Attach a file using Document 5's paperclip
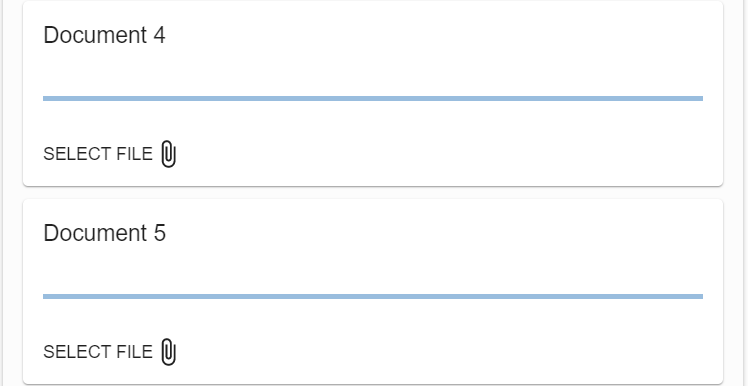Screen dimensions: 749x386 168,352
